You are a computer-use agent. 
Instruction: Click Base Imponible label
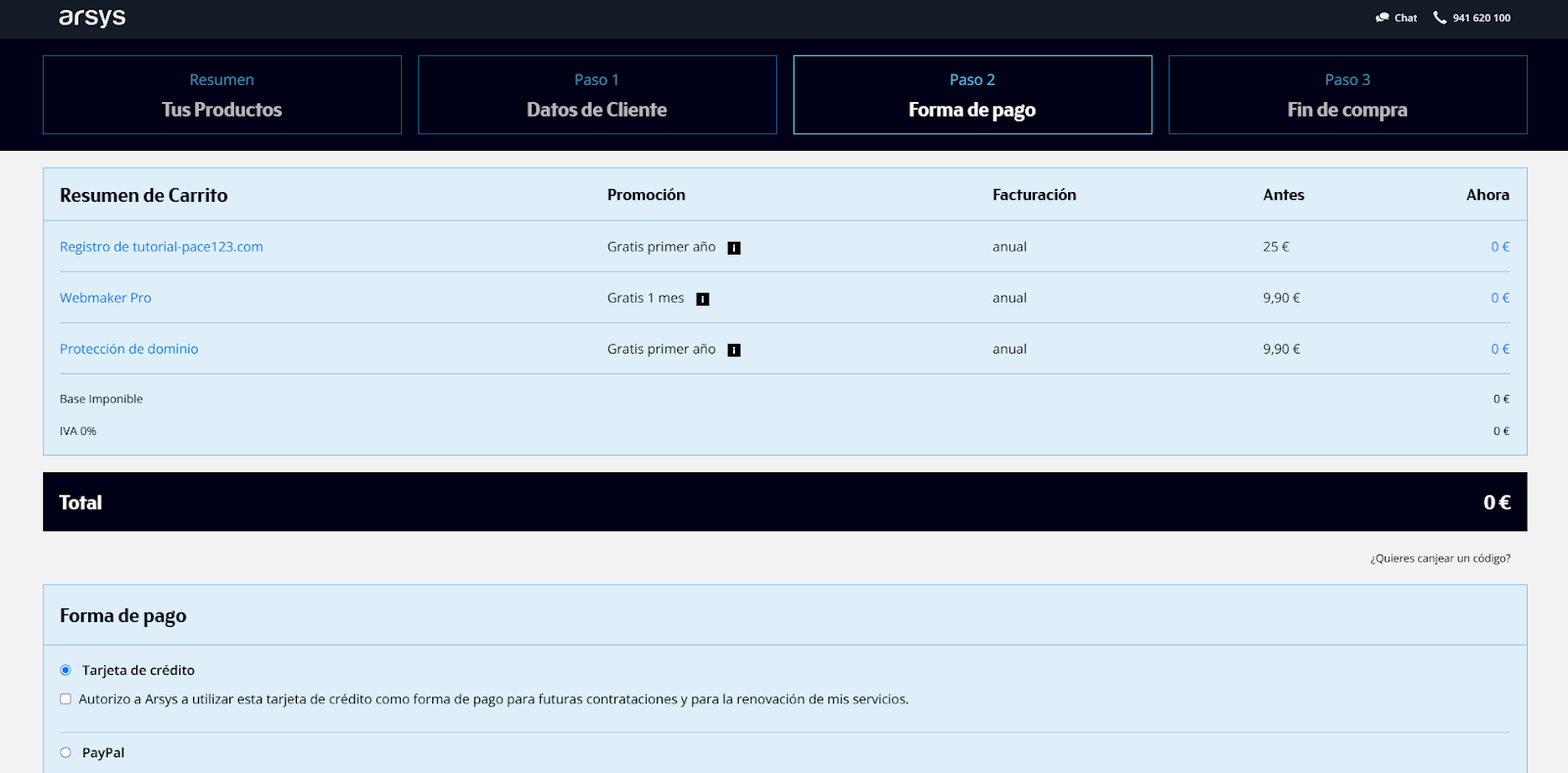click(101, 399)
